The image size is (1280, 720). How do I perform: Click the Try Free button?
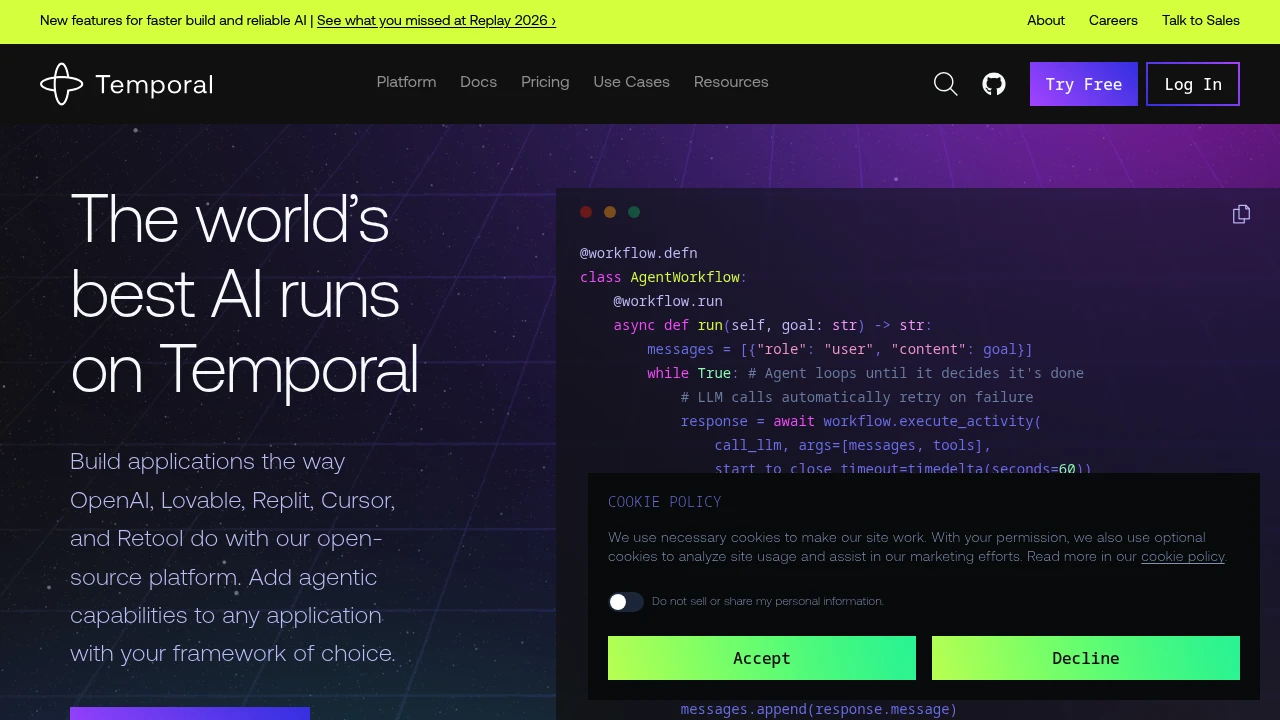[1084, 84]
